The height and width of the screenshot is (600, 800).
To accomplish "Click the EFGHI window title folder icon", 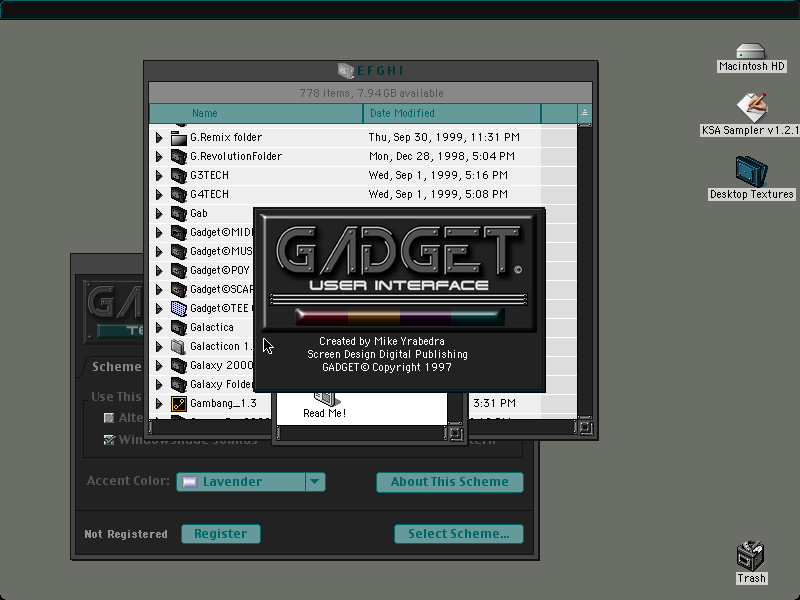I will point(345,70).
